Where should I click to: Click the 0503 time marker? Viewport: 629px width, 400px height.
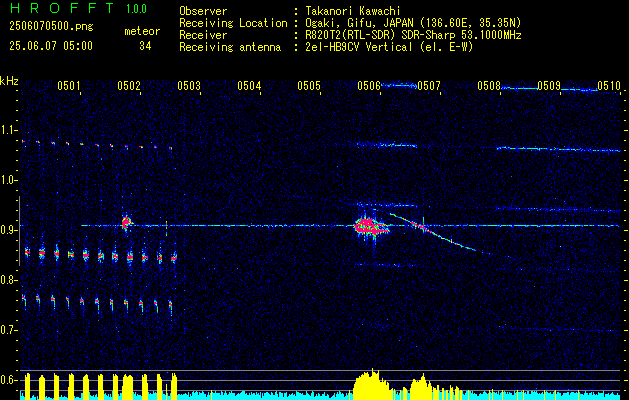[189, 85]
